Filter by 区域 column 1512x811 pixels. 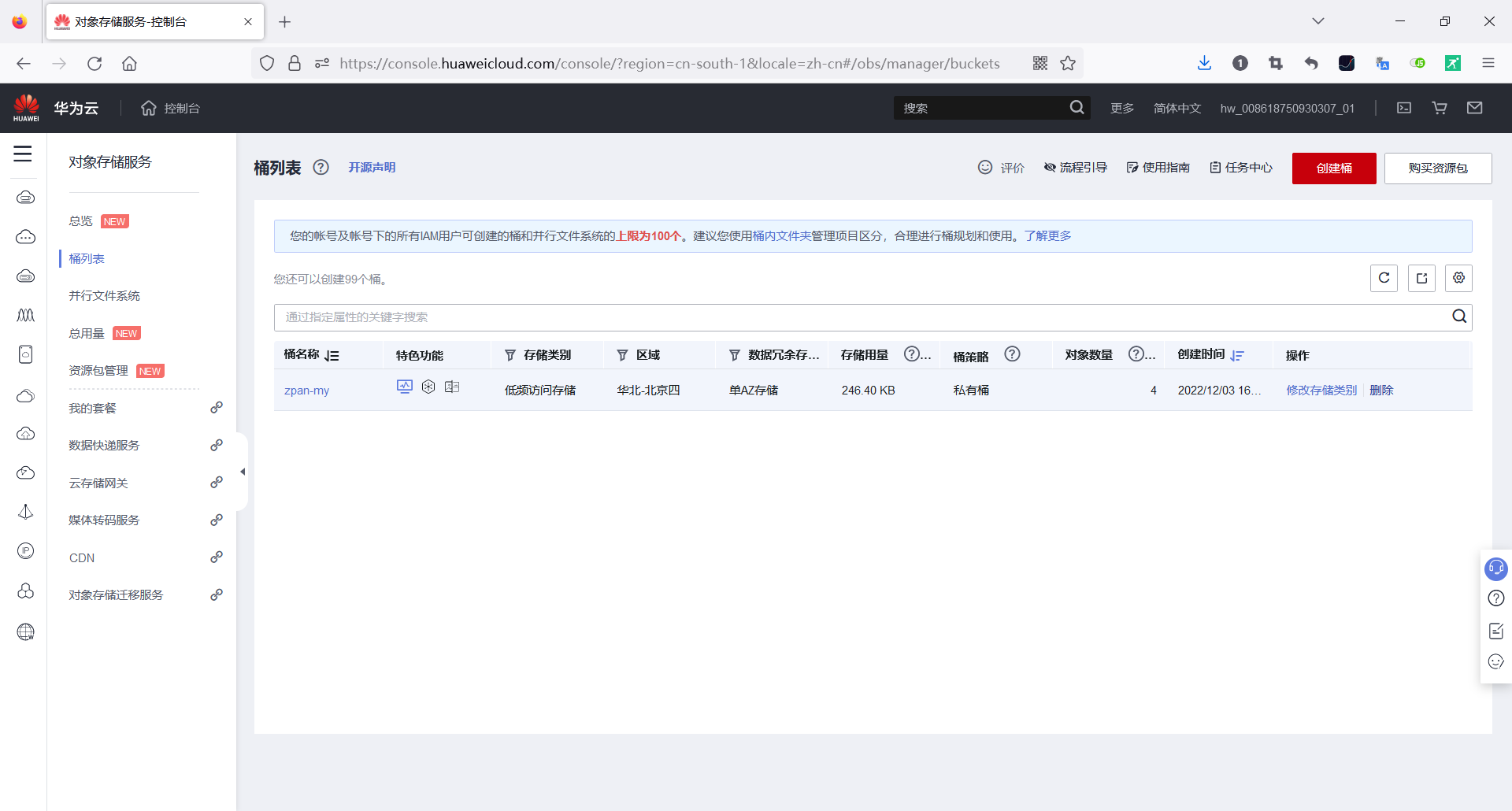[622, 356]
